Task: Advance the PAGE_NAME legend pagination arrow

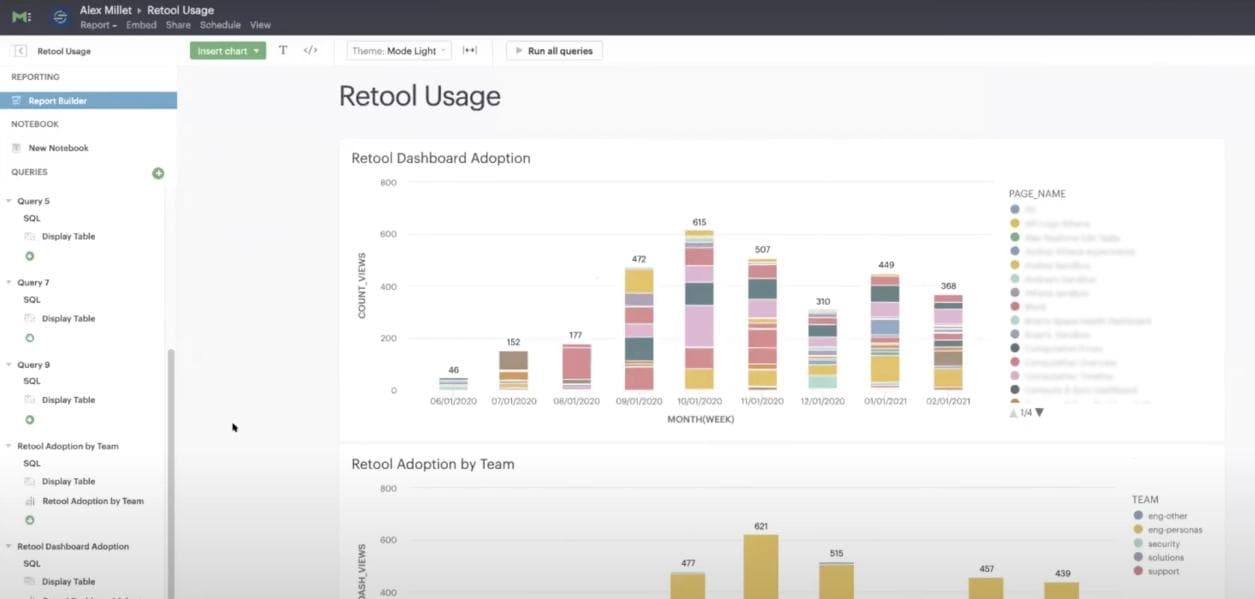Action: 1039,411
